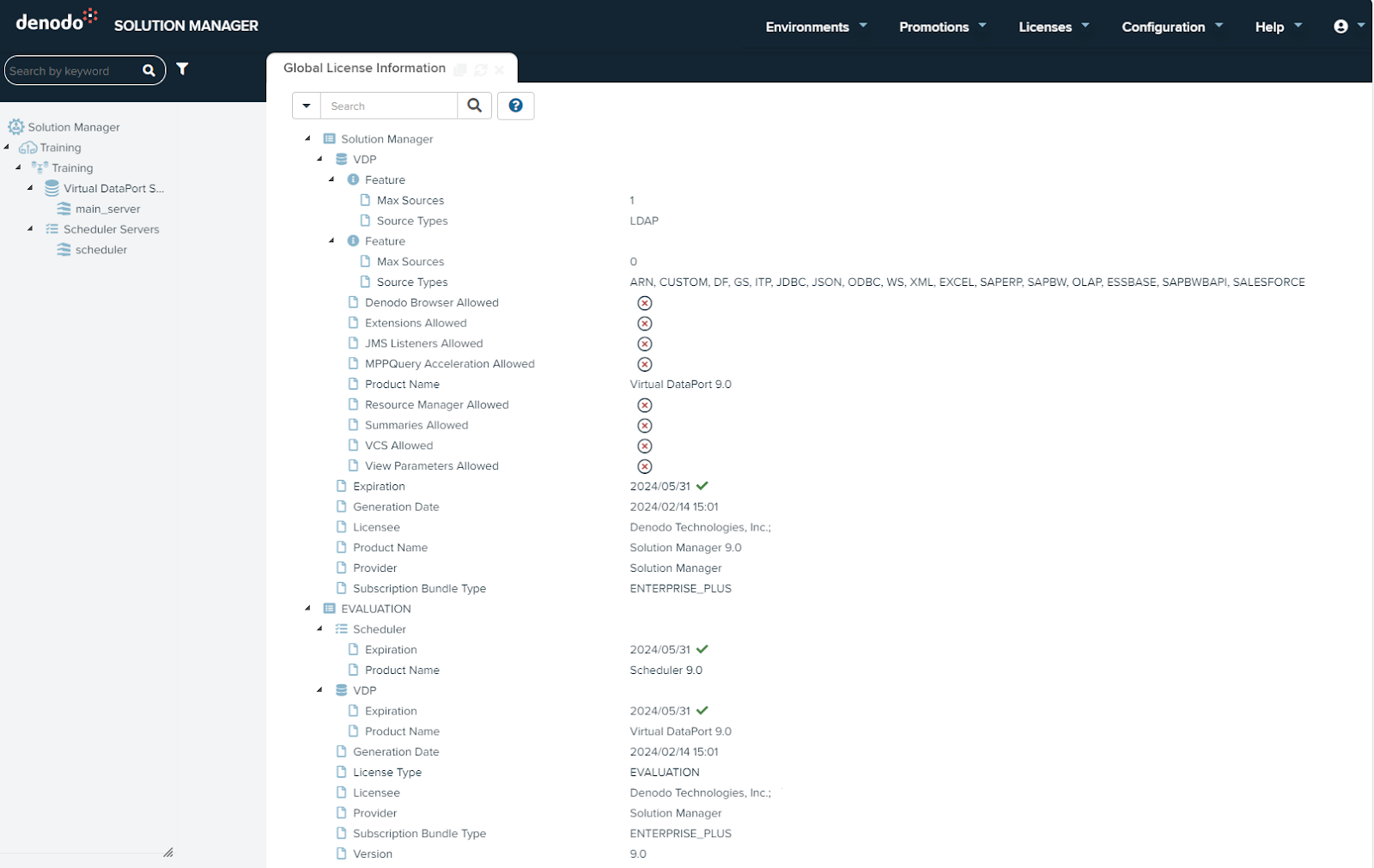Viewport: 1374px width, 868px height.
Task: Click the magnifier button next to the license Search field
Action: [475, 106]
